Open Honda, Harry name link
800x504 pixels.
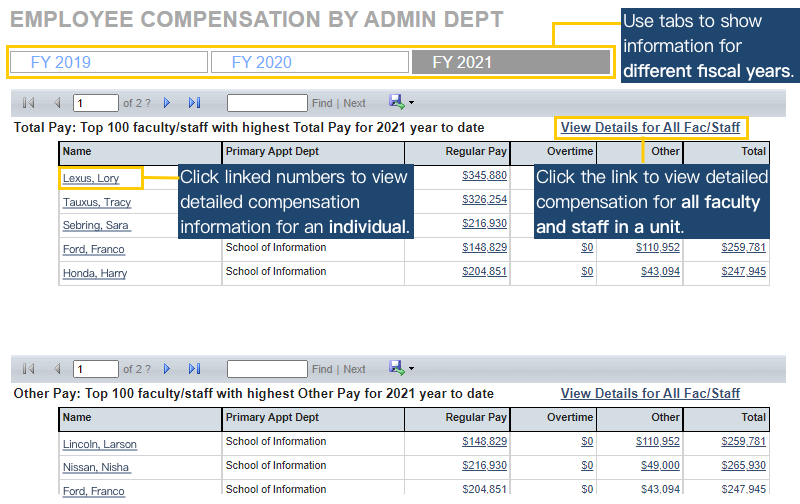95,273
